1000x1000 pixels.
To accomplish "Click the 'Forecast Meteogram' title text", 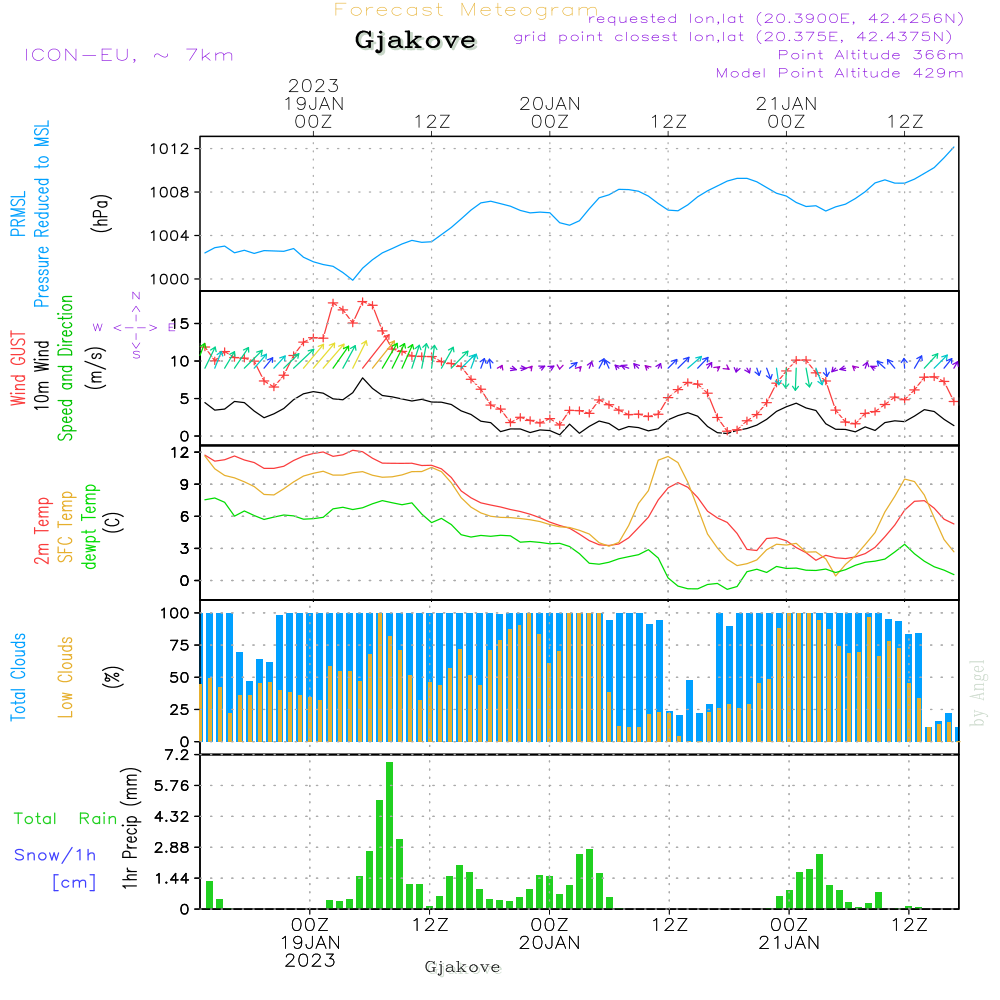I will [x=466, y=10].
